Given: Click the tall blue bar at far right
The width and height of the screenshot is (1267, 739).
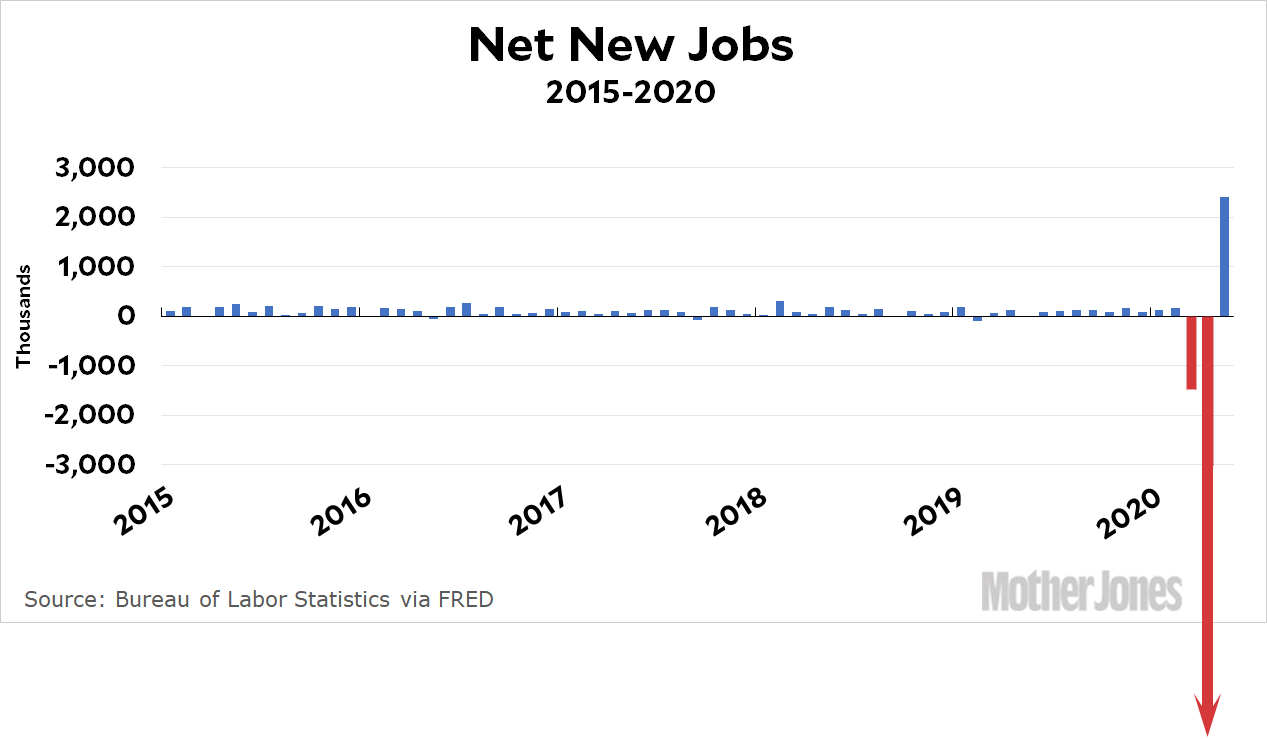Looking at the screenshot, I should tap(1224, 256).
